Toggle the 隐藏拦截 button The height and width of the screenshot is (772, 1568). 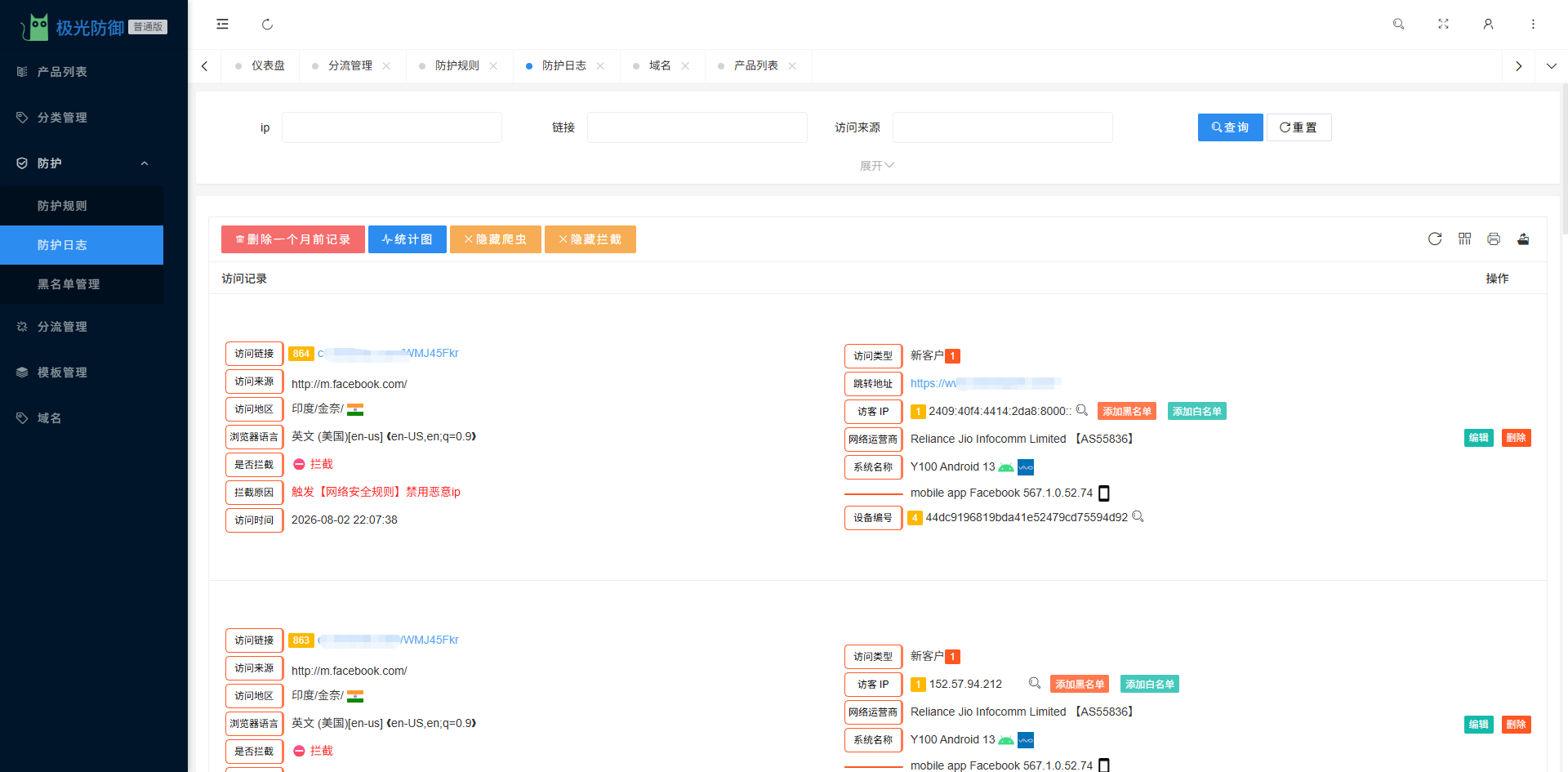(x=590, y=239)
